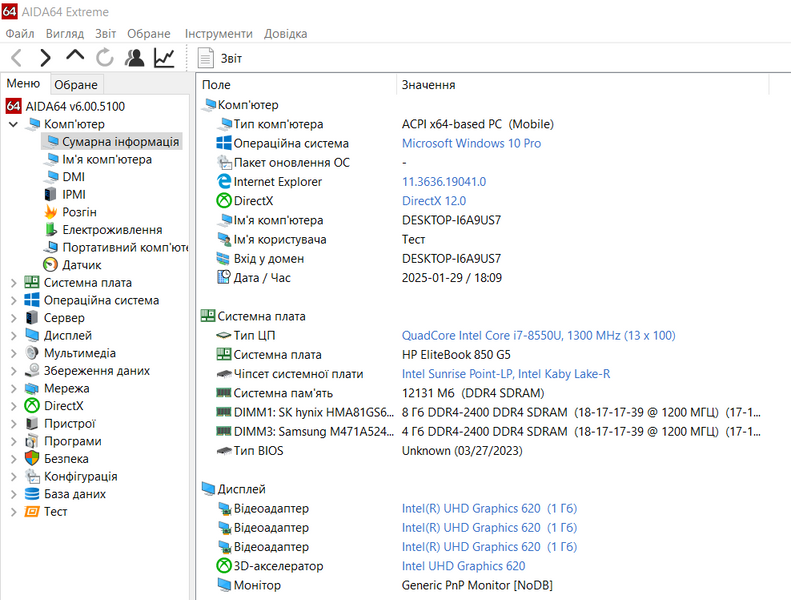
Task: Open the Файл menu
Action: 20,34
